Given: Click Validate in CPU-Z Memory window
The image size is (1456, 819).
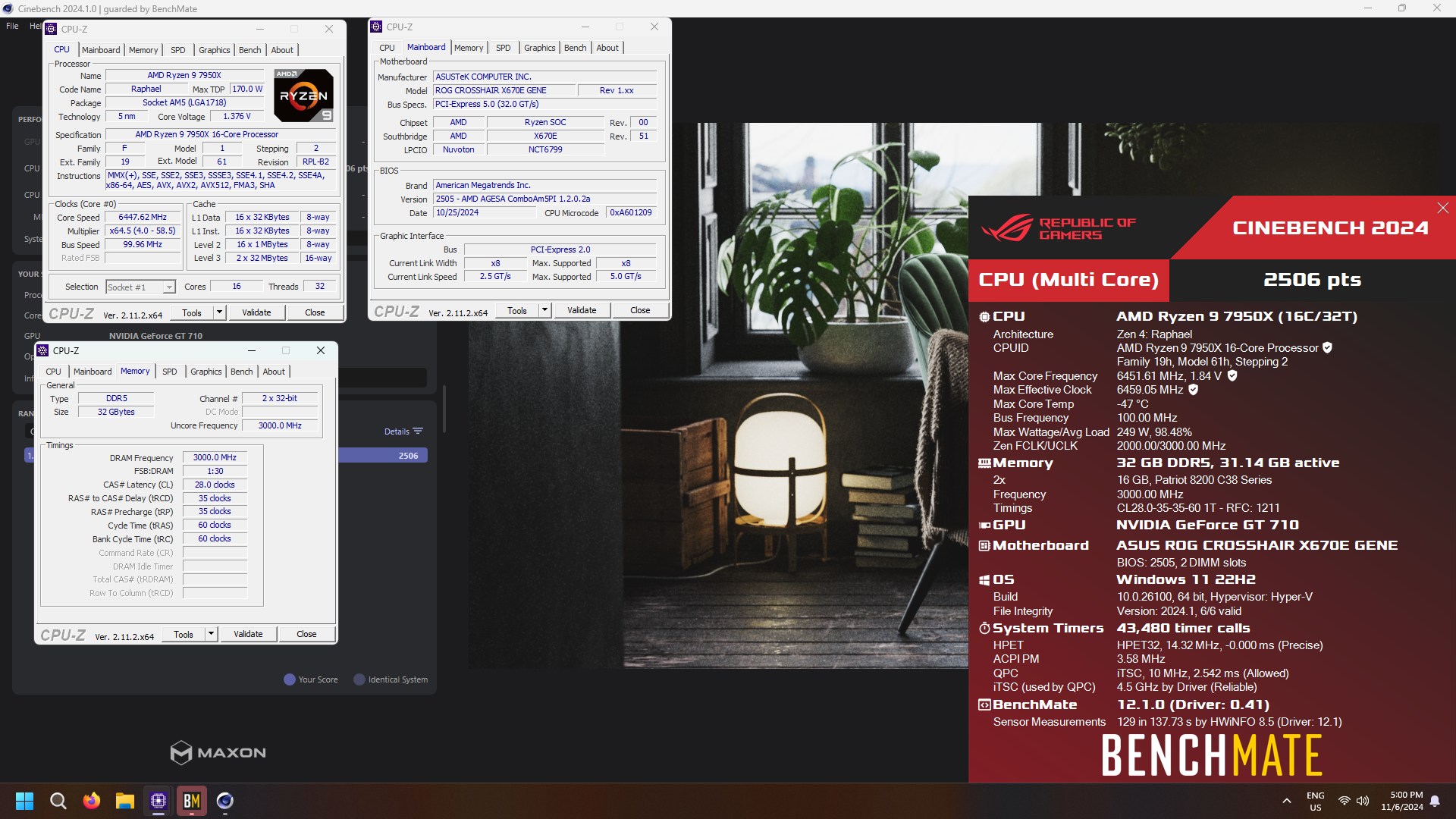Looking at the screenshot, I should (248, 634).
